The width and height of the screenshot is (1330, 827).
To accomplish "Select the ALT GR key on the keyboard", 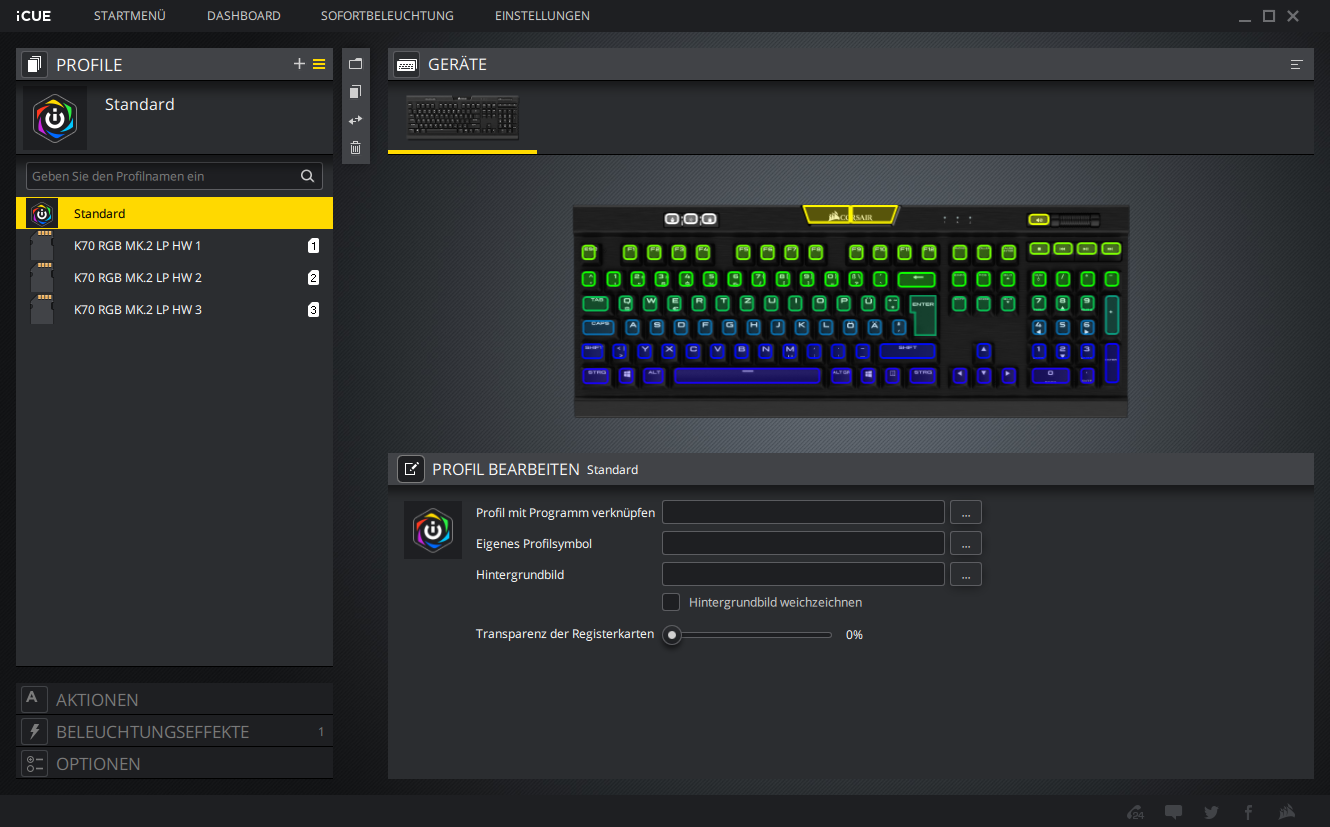I will coord(841,375).
